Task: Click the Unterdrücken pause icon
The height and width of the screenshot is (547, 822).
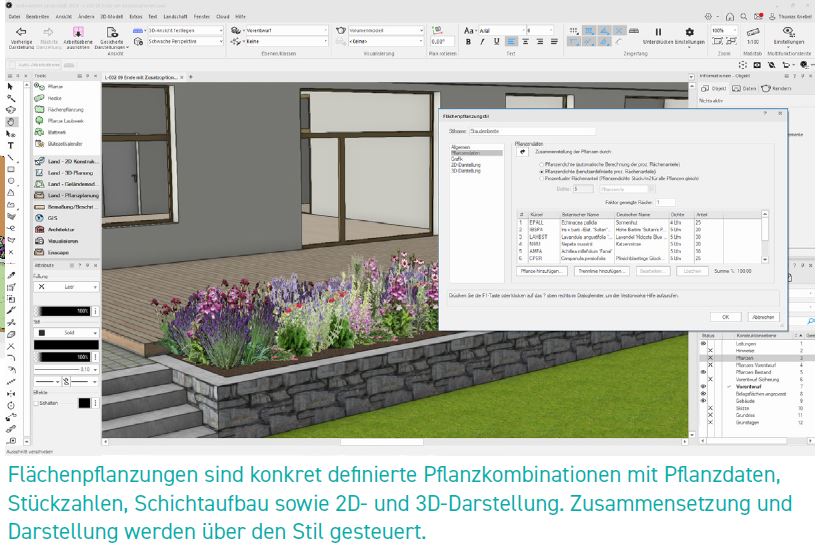Action: point(658,31)
